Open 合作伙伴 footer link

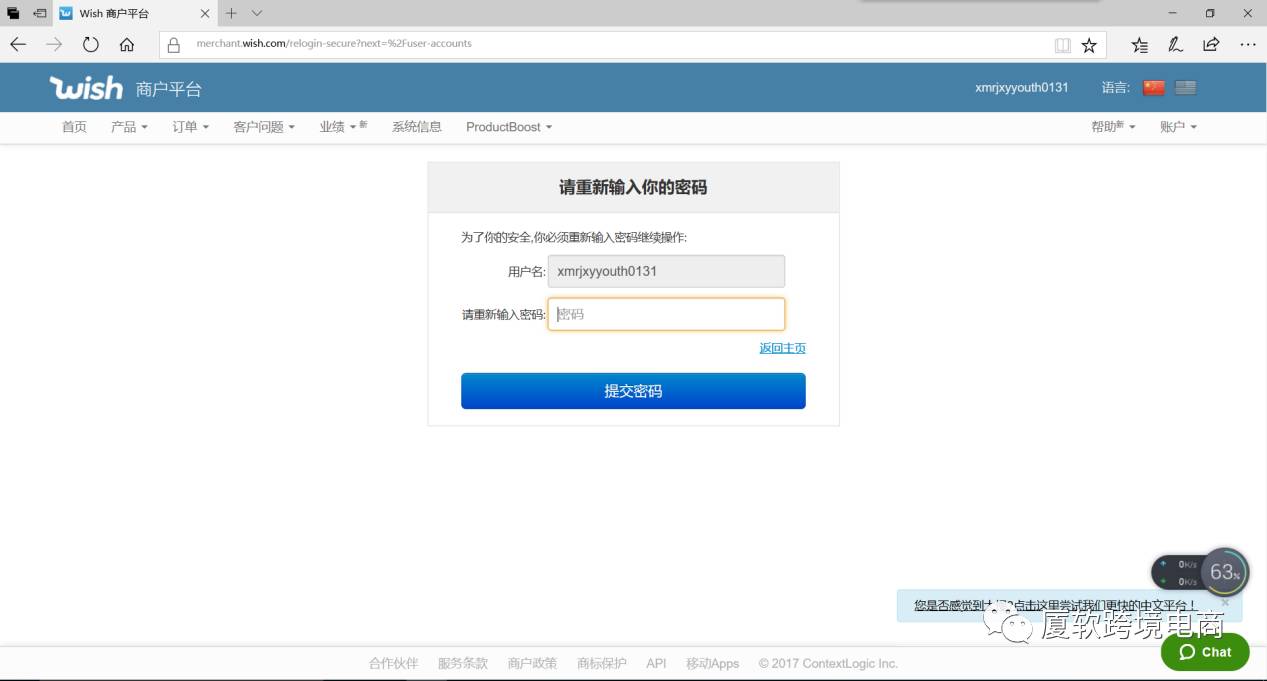tap(393, 663)
